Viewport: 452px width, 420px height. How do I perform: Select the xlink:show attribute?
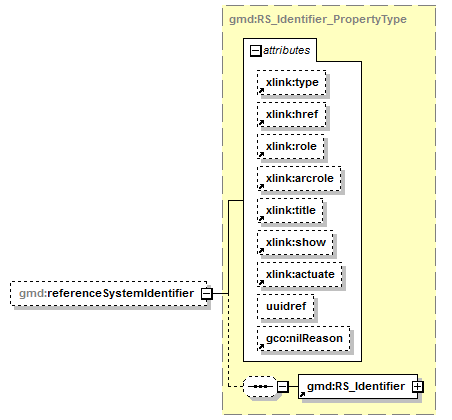295,242
